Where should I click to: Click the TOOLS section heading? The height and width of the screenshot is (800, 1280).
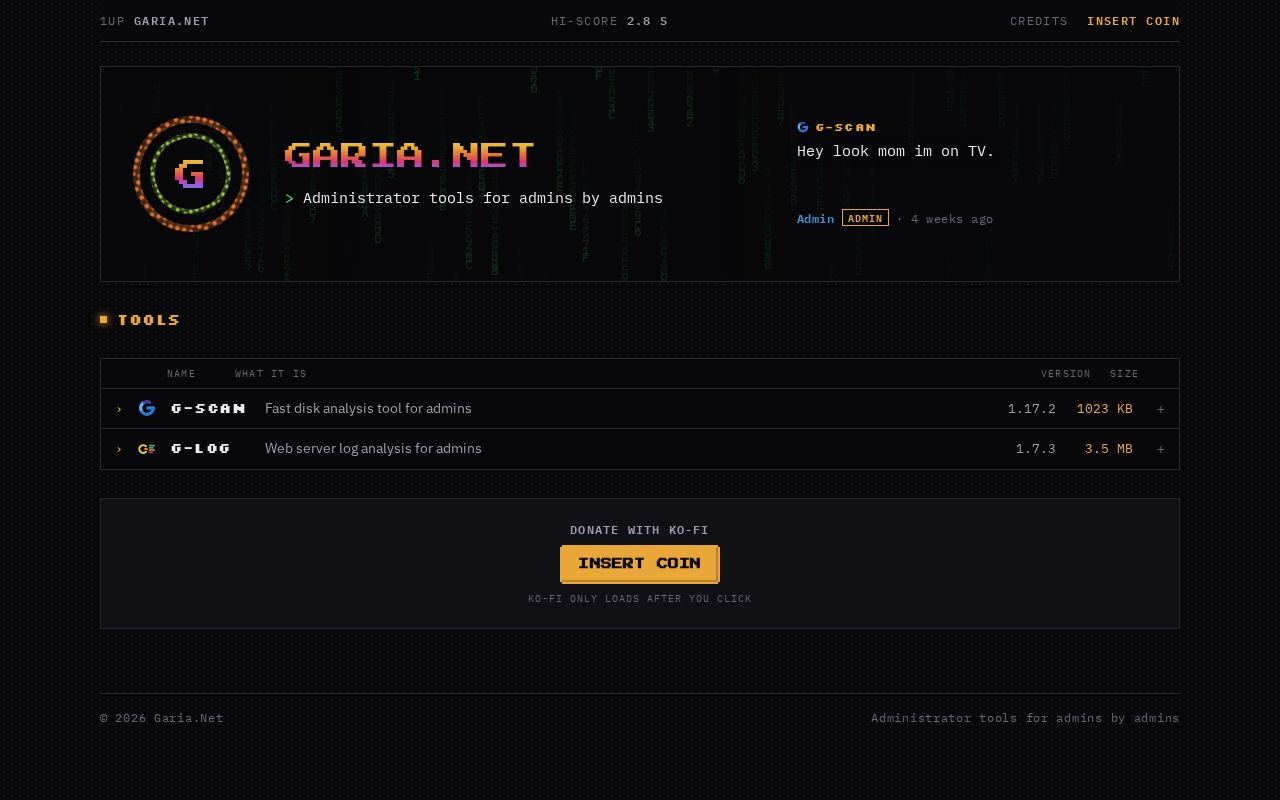point(149,320)
